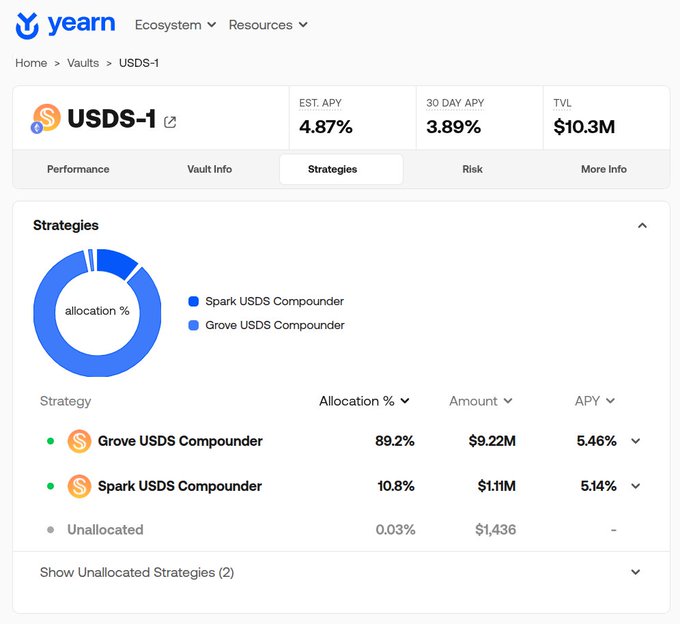Collapse the Strategies section chevron
Image resolution: width=680 pixels, height=624 pixels.
[642, 225]
